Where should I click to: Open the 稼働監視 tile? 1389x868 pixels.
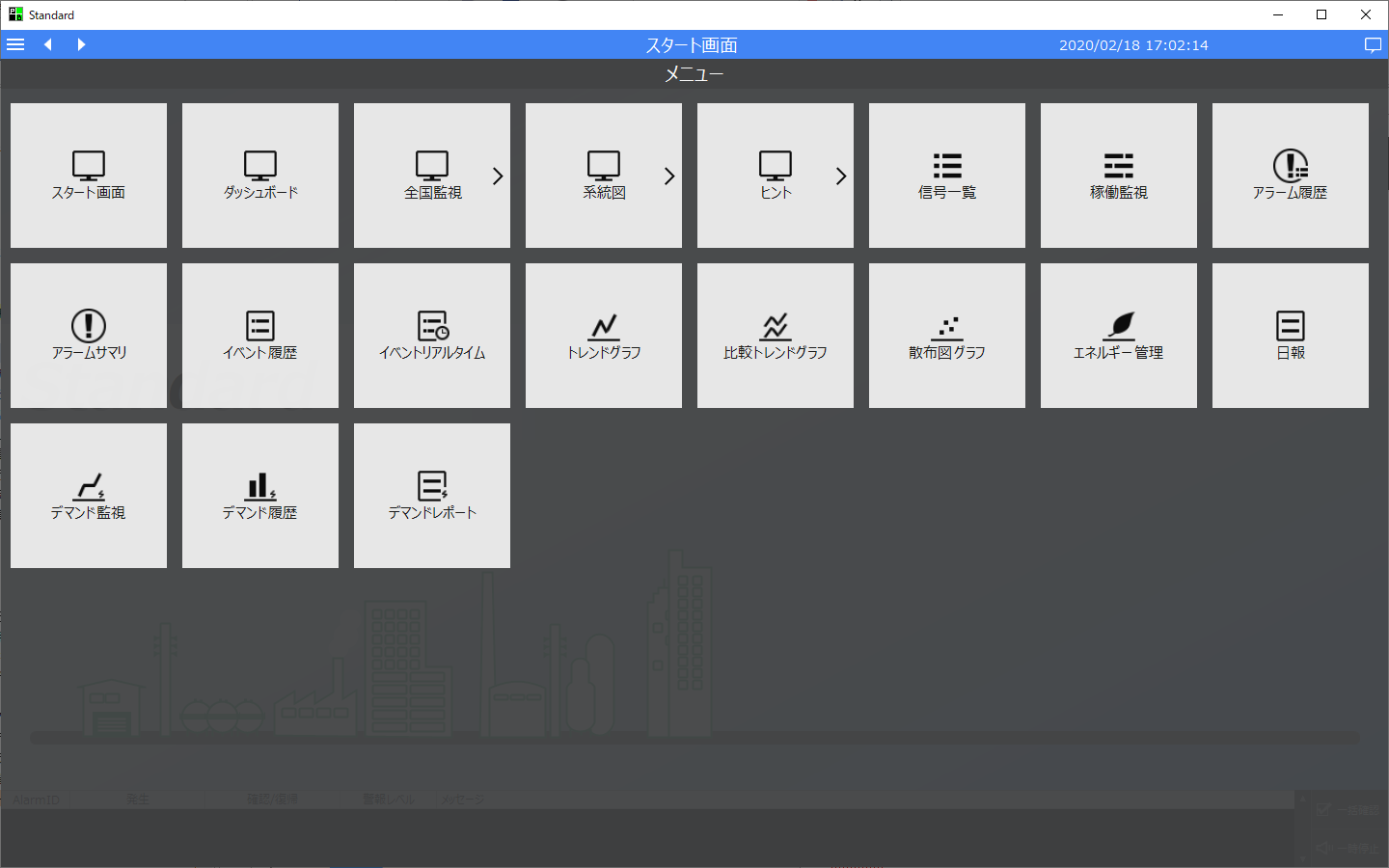coord(1119,176)
